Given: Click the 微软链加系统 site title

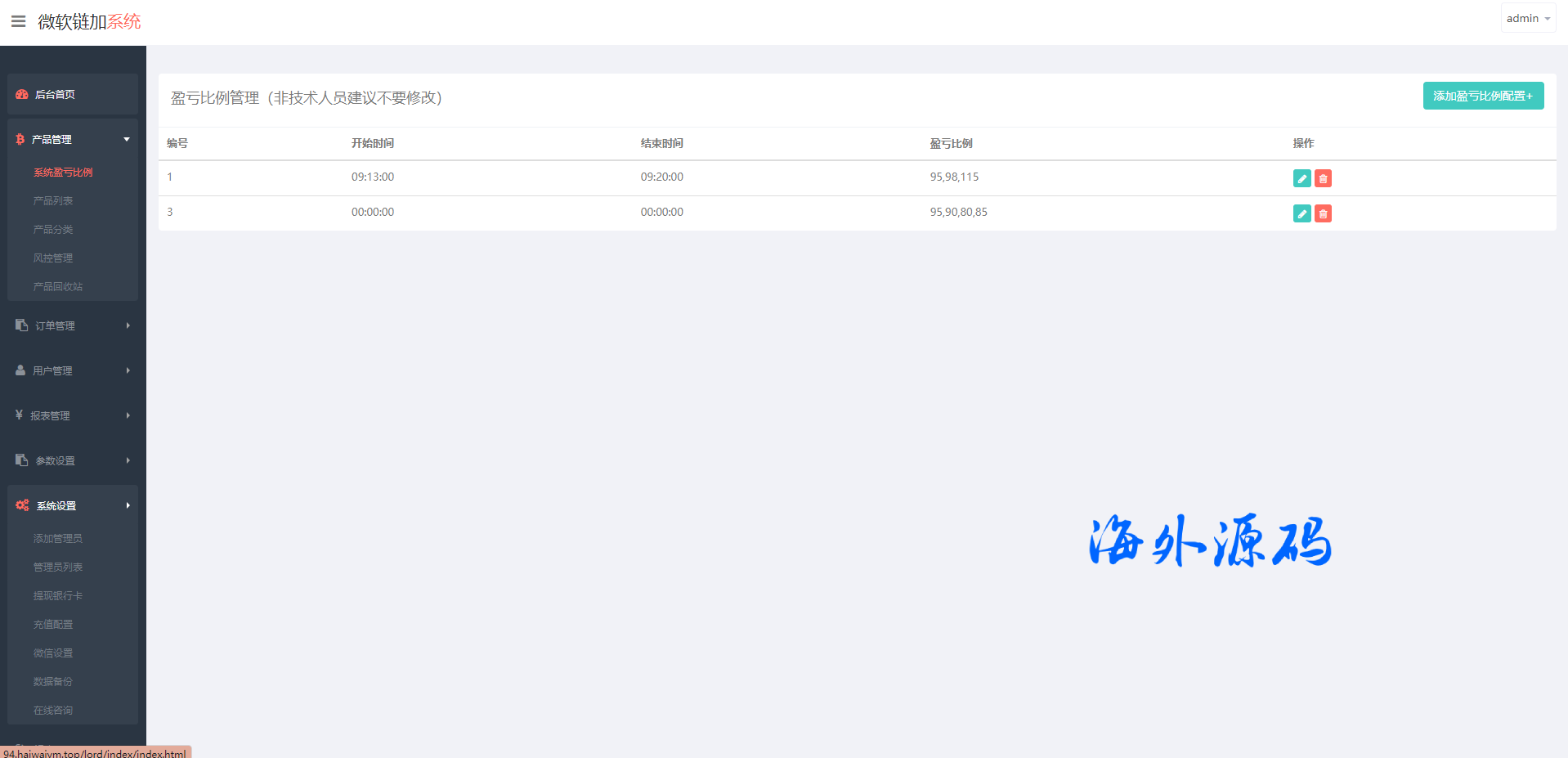Looking at the screenshot, I should (89, 22).
